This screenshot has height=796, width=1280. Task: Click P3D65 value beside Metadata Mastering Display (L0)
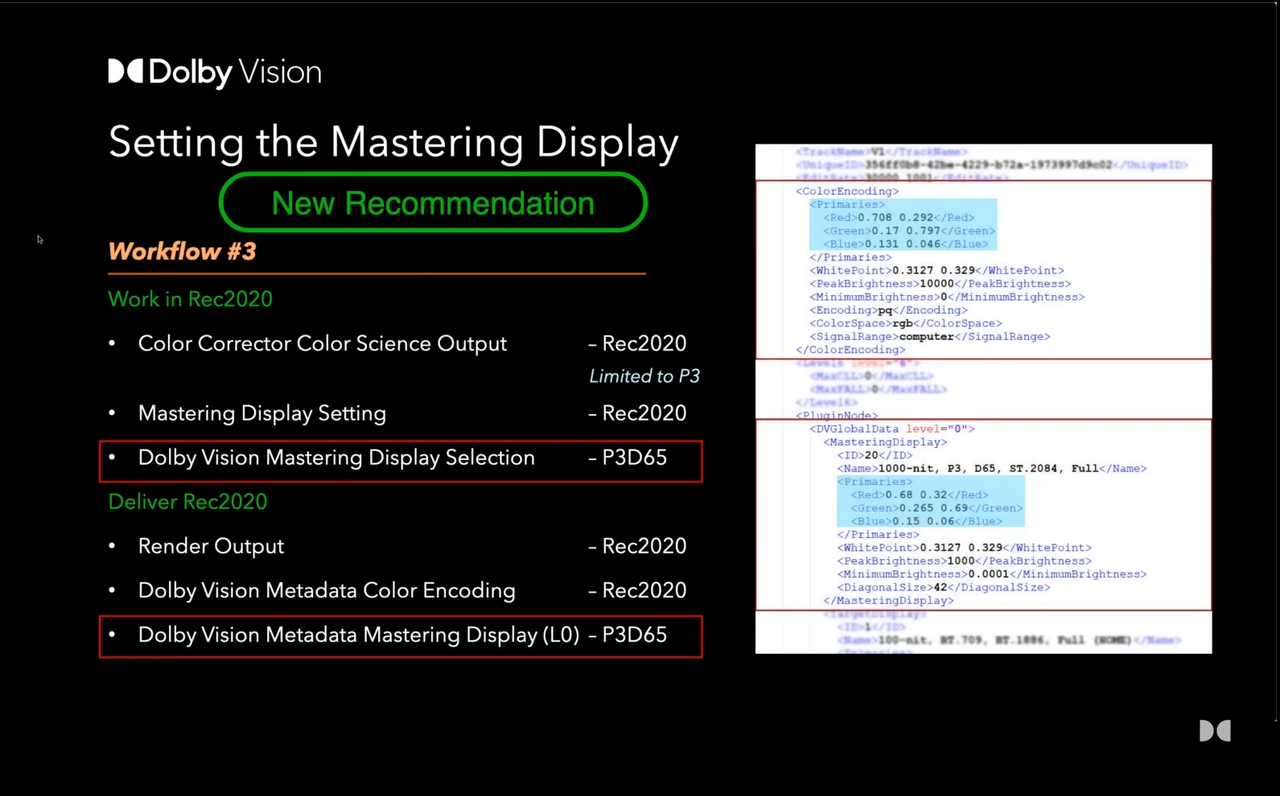634,634
